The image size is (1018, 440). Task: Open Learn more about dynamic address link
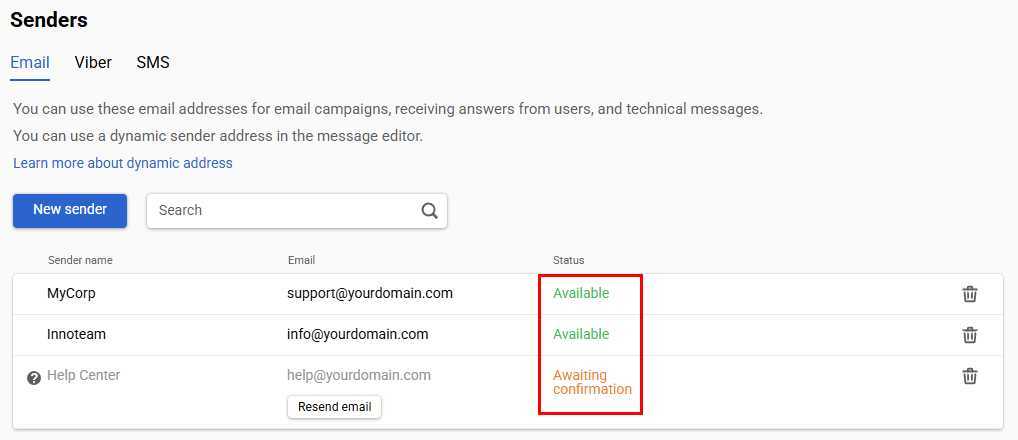coord(123,163)
